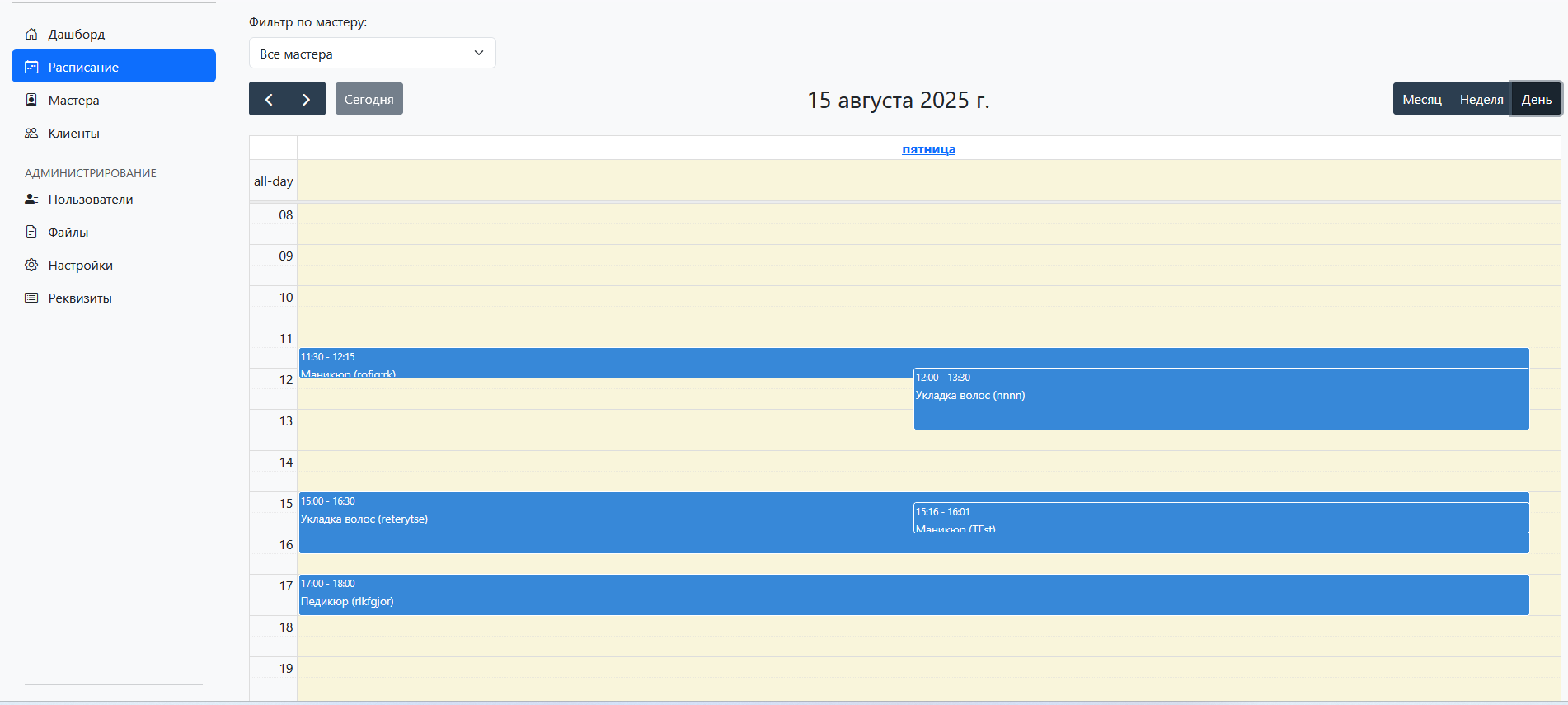Image resolution: width=1568 pixels, height=705 pixels.
Task: Switch to Неделя calendar view
Action: (1481, 99)
